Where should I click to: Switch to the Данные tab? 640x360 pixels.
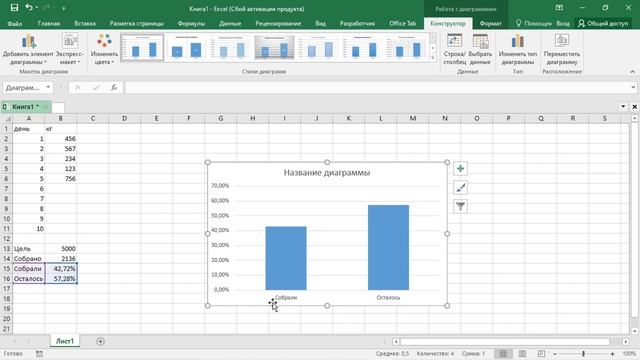click(230, 23)
